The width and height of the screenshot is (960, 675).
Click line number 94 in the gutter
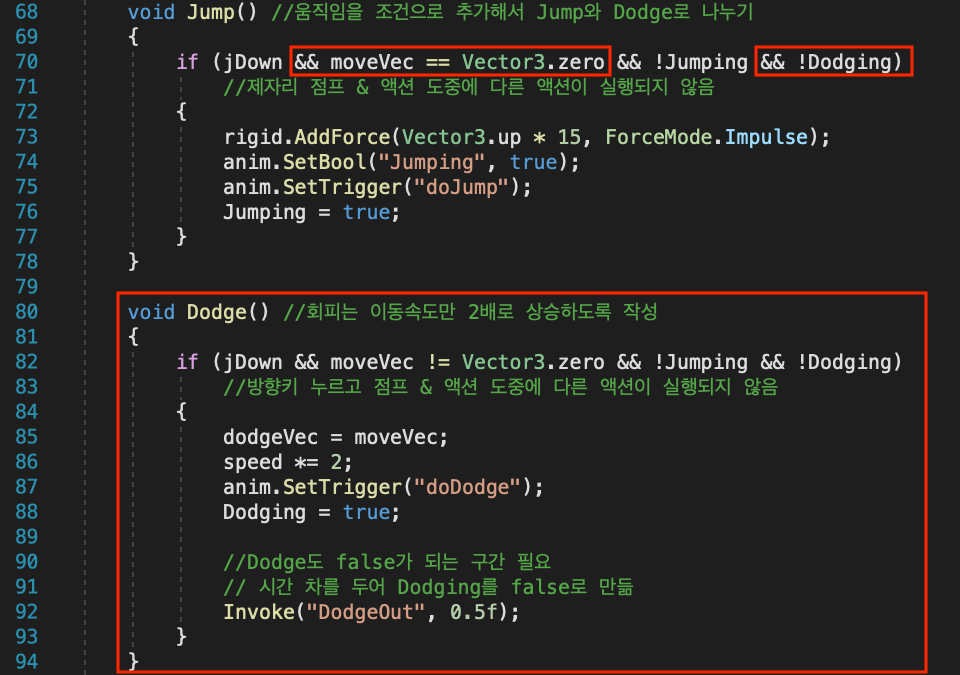(x=26, y=662)
